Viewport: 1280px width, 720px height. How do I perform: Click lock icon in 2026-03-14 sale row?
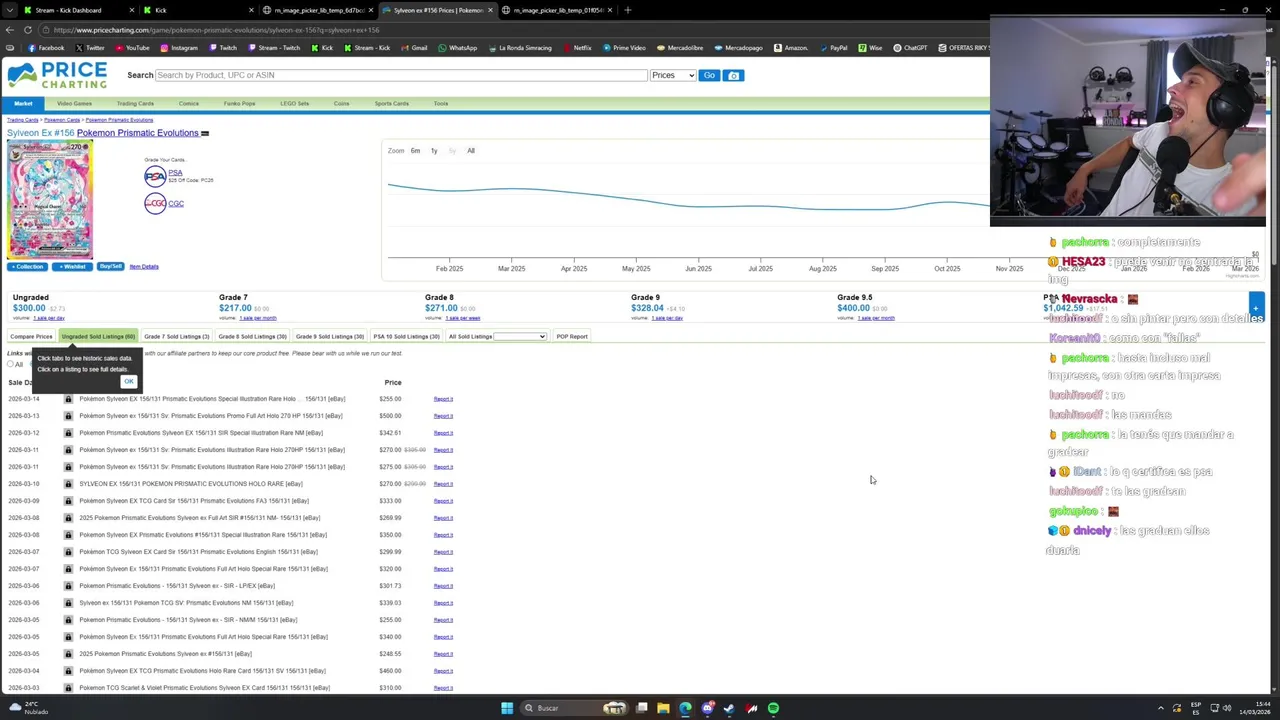[x=68, y=399]
